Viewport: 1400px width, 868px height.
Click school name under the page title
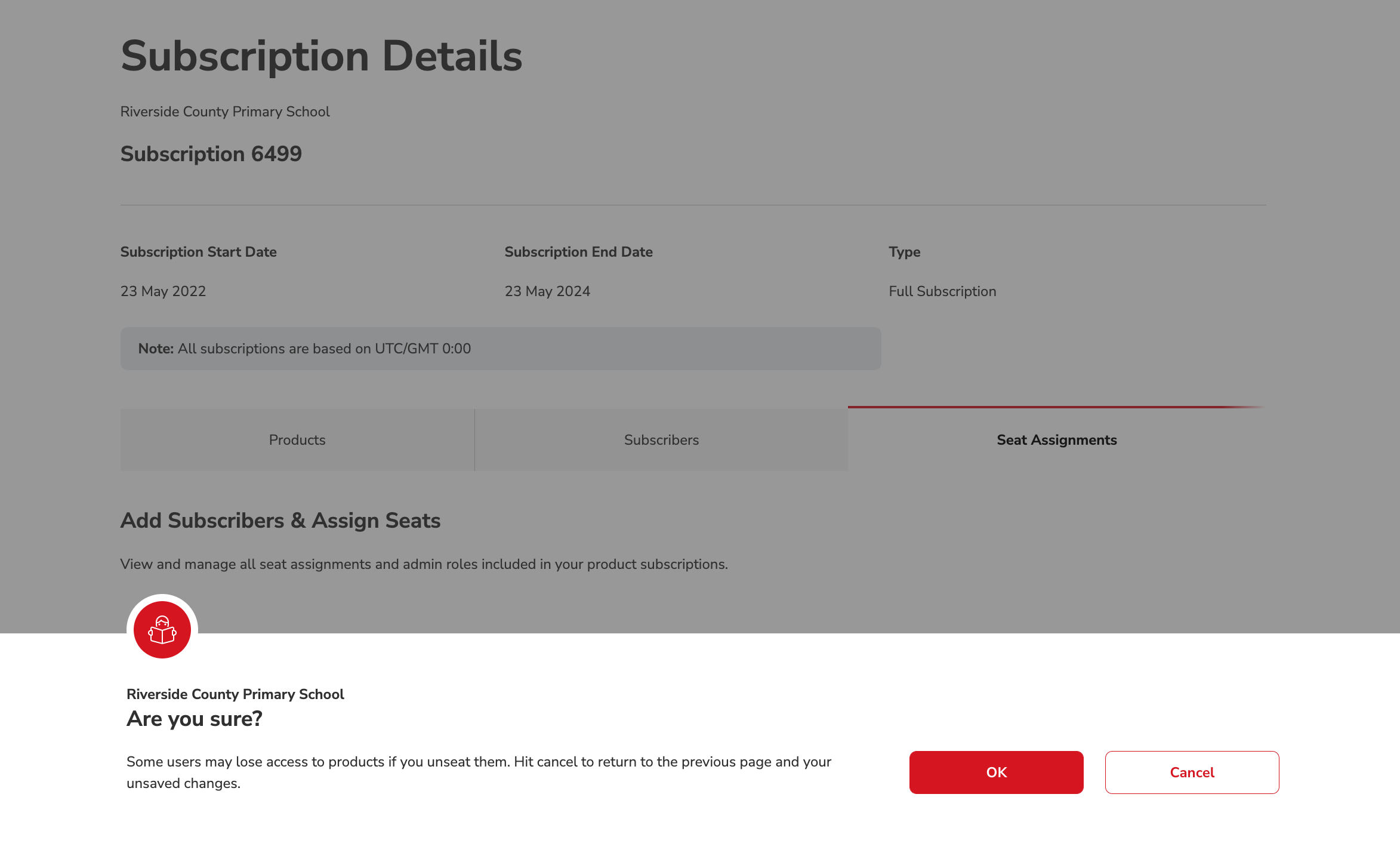225,112
